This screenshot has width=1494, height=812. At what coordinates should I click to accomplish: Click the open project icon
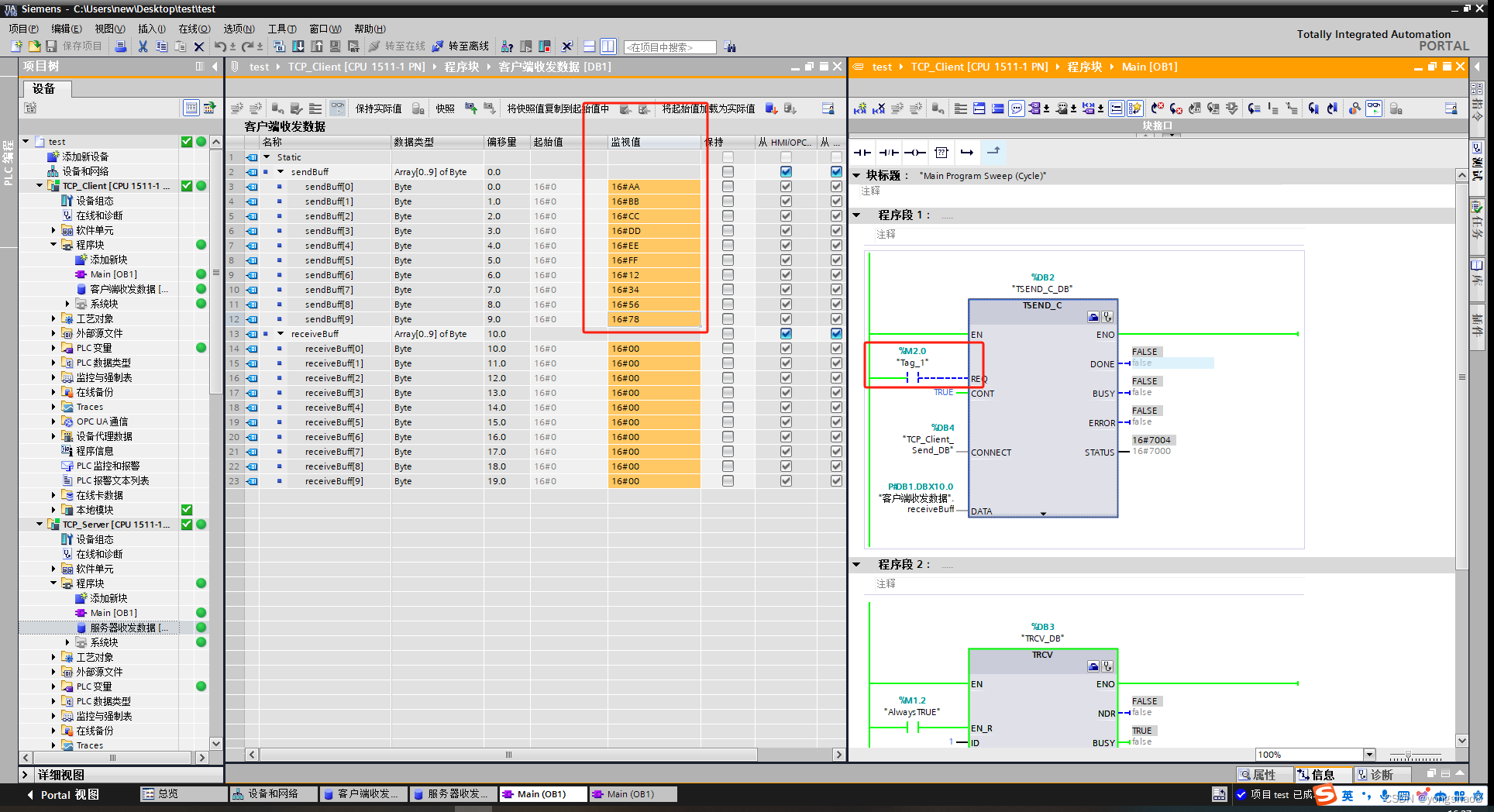pyautogui.click(x=34, y=46)
